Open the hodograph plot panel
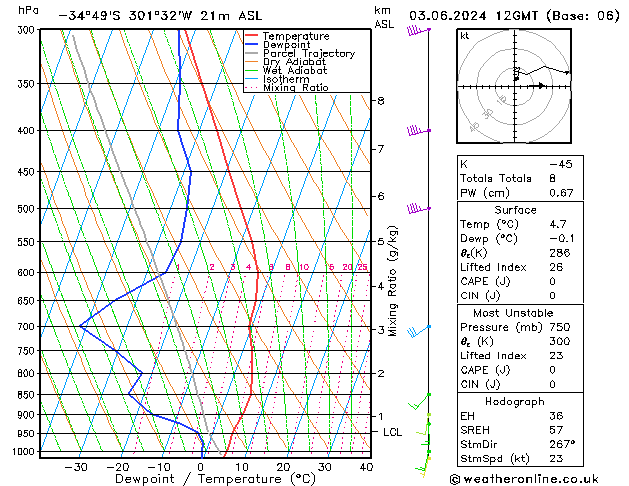The height and width of the screenshot is (486, 629). [514, 86]
